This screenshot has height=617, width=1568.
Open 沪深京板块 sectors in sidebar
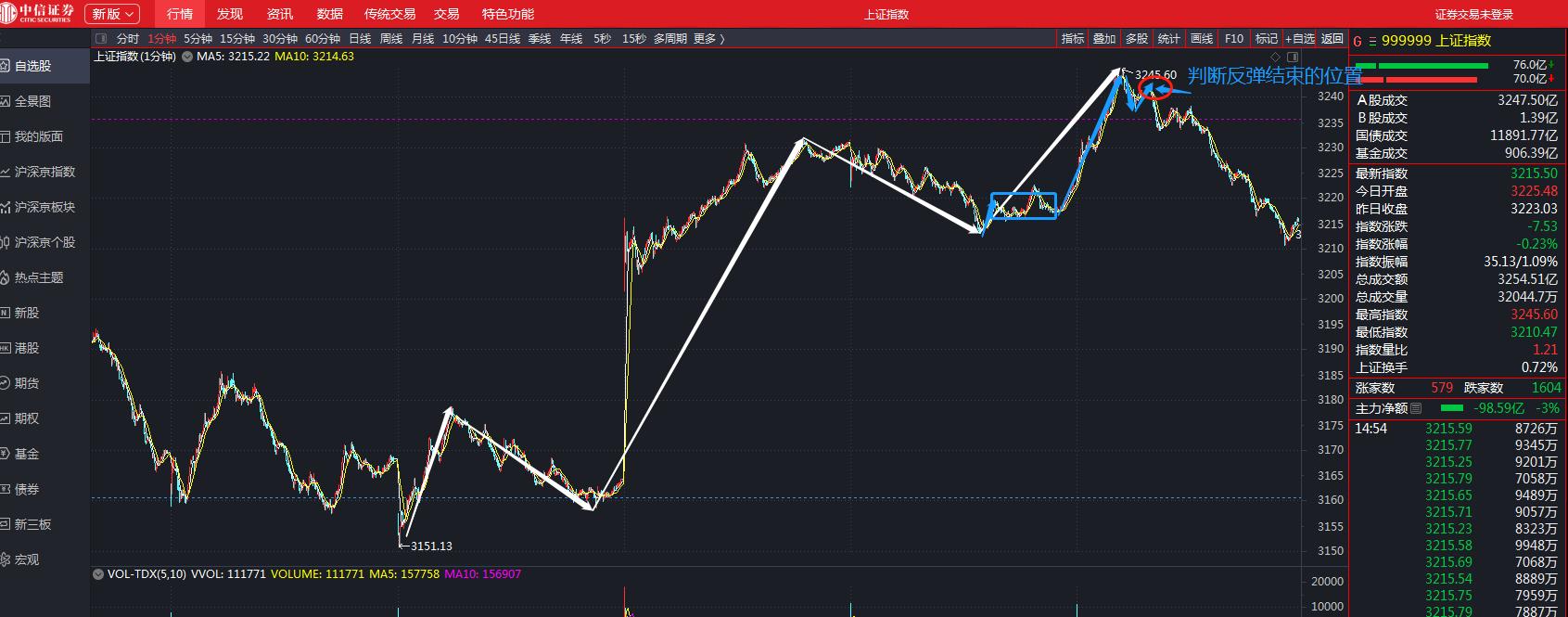pos(45,207)
